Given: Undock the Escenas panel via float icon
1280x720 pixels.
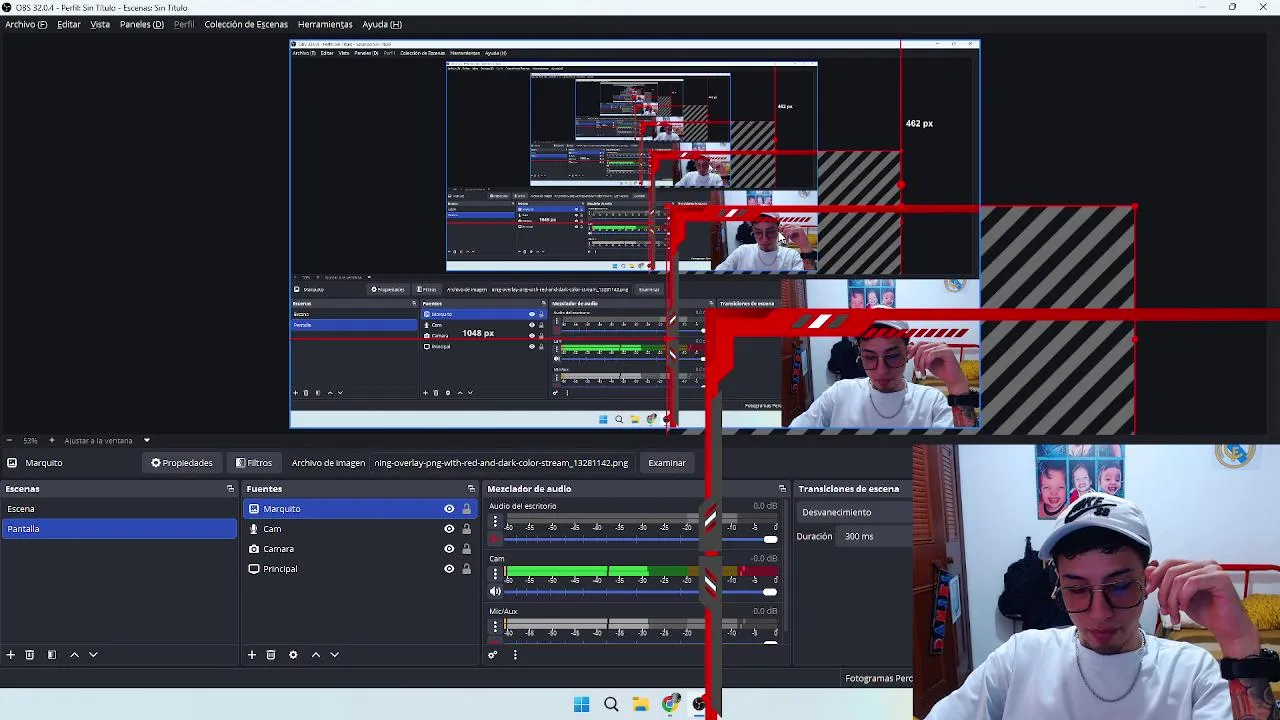Looking at the screenshot, I should (x=230, y=489).
